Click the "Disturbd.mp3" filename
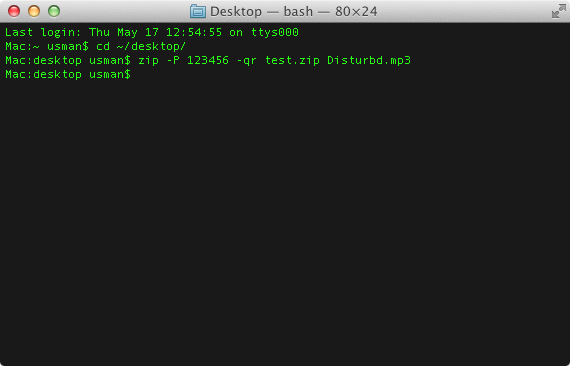The height and width of the screenshot is (366, 570). point(369,60)
